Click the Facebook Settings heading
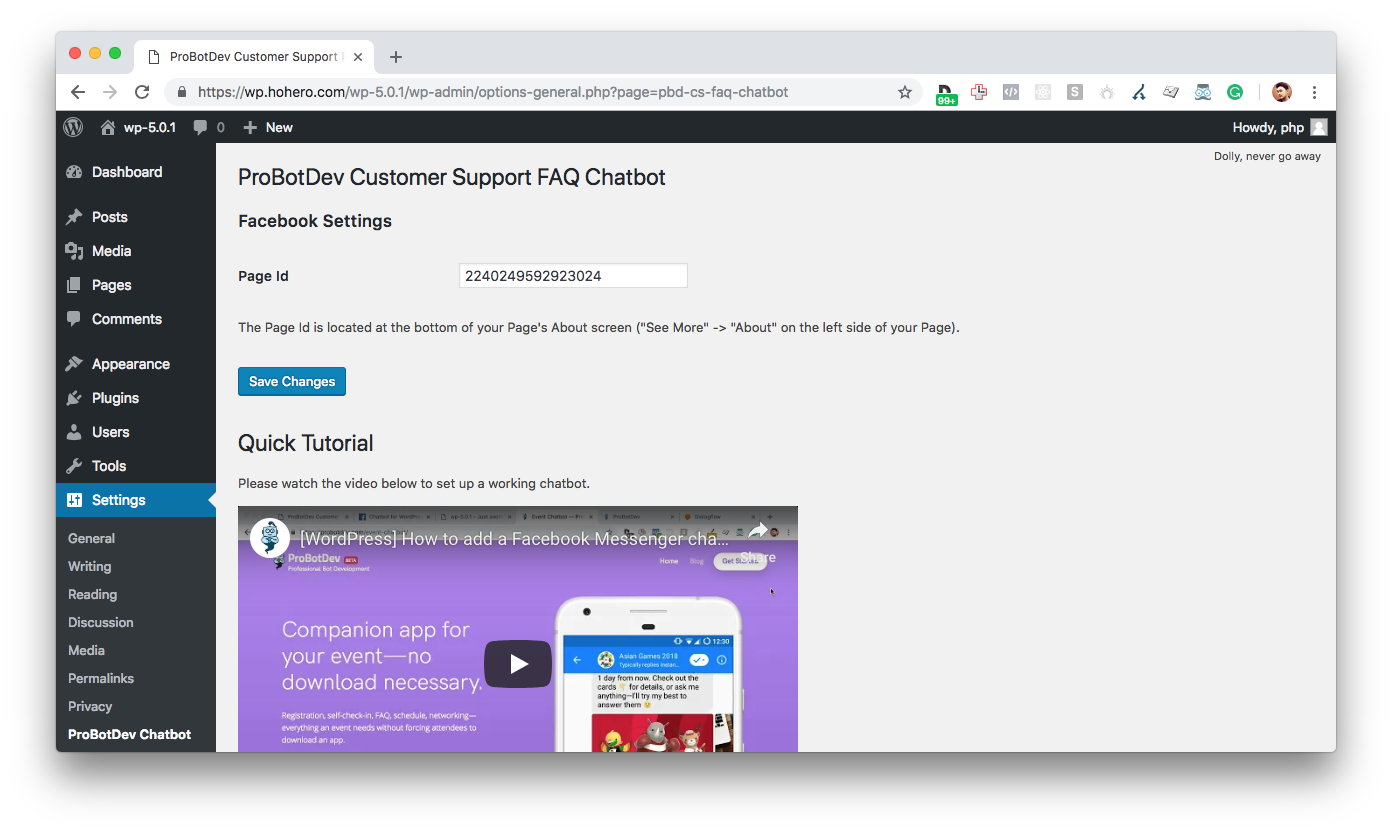The image size is (1392, 832). click(x=315, y=221)
